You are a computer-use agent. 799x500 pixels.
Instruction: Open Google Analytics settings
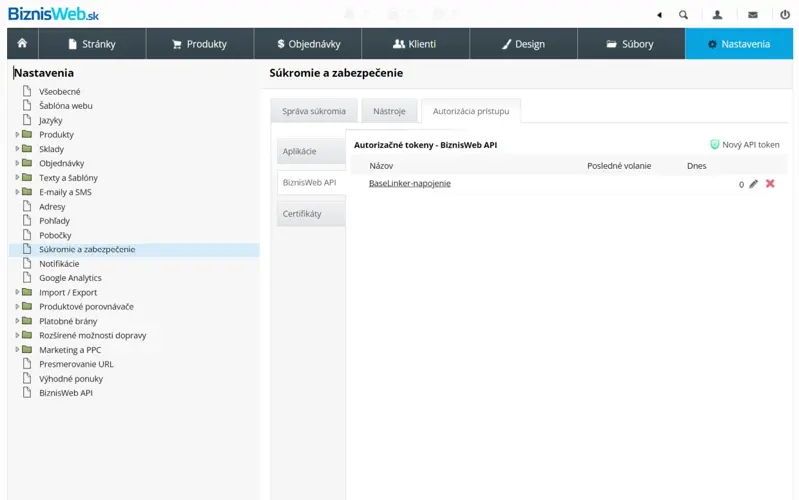click(70, 278)
